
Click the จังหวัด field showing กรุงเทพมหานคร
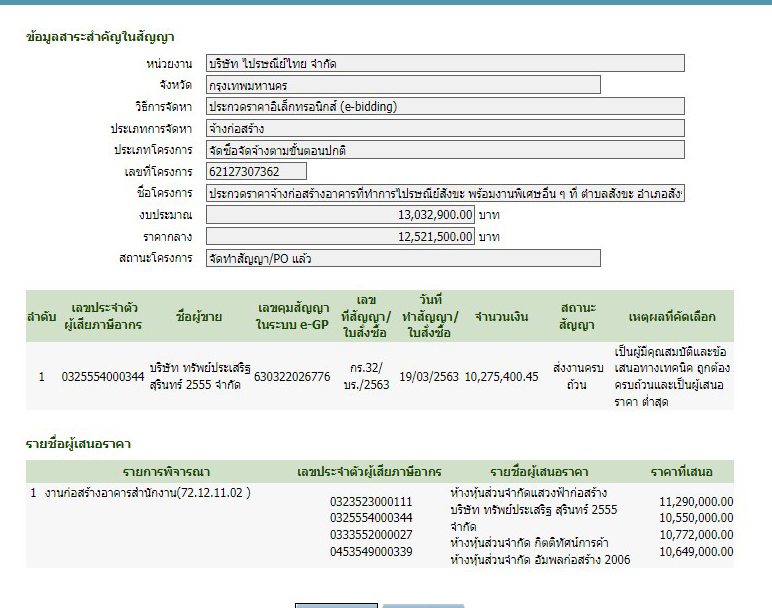click(x=402, y=85)
